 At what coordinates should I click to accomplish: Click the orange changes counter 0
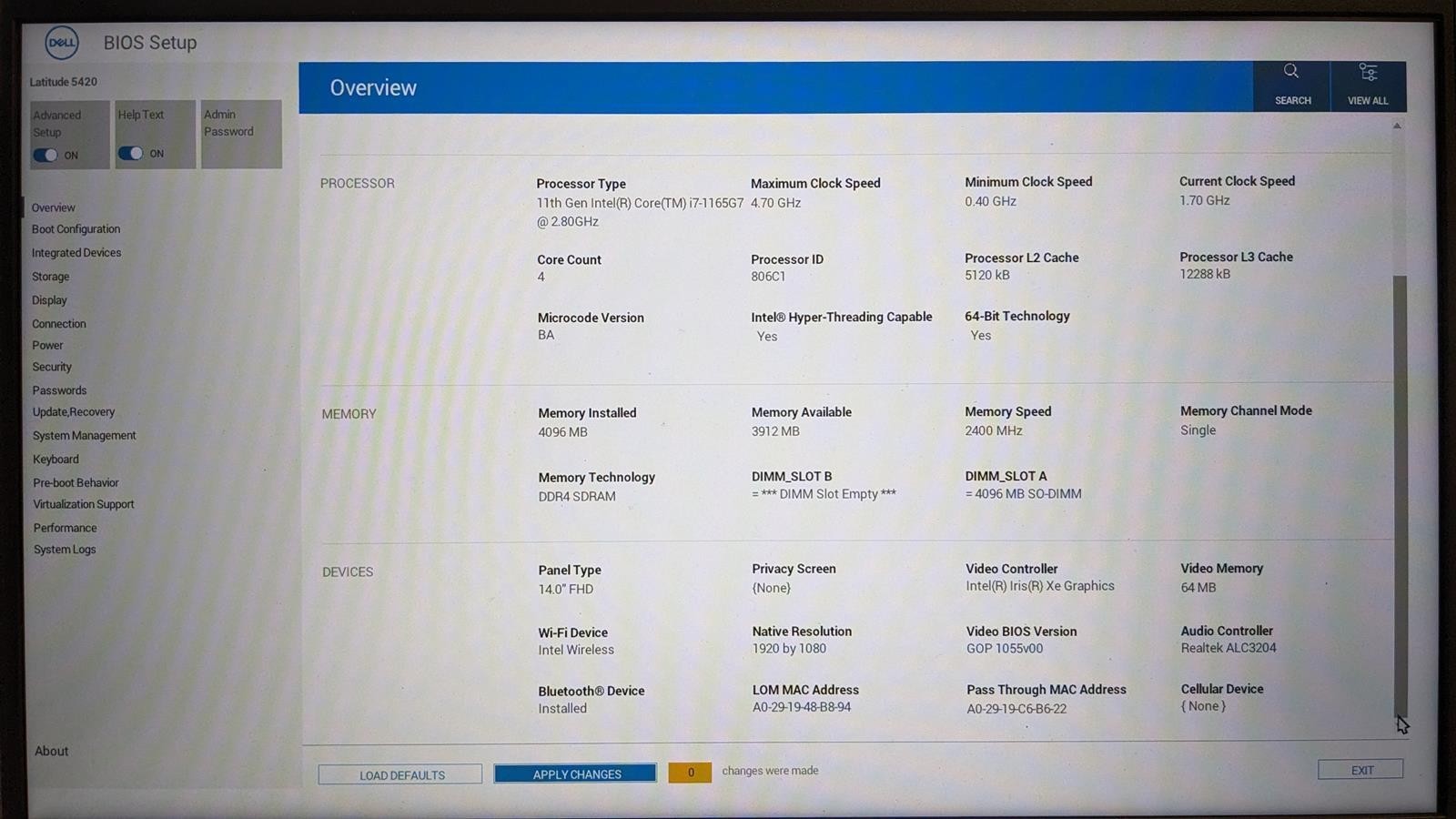pyautogui.click(x=690, y=773)
